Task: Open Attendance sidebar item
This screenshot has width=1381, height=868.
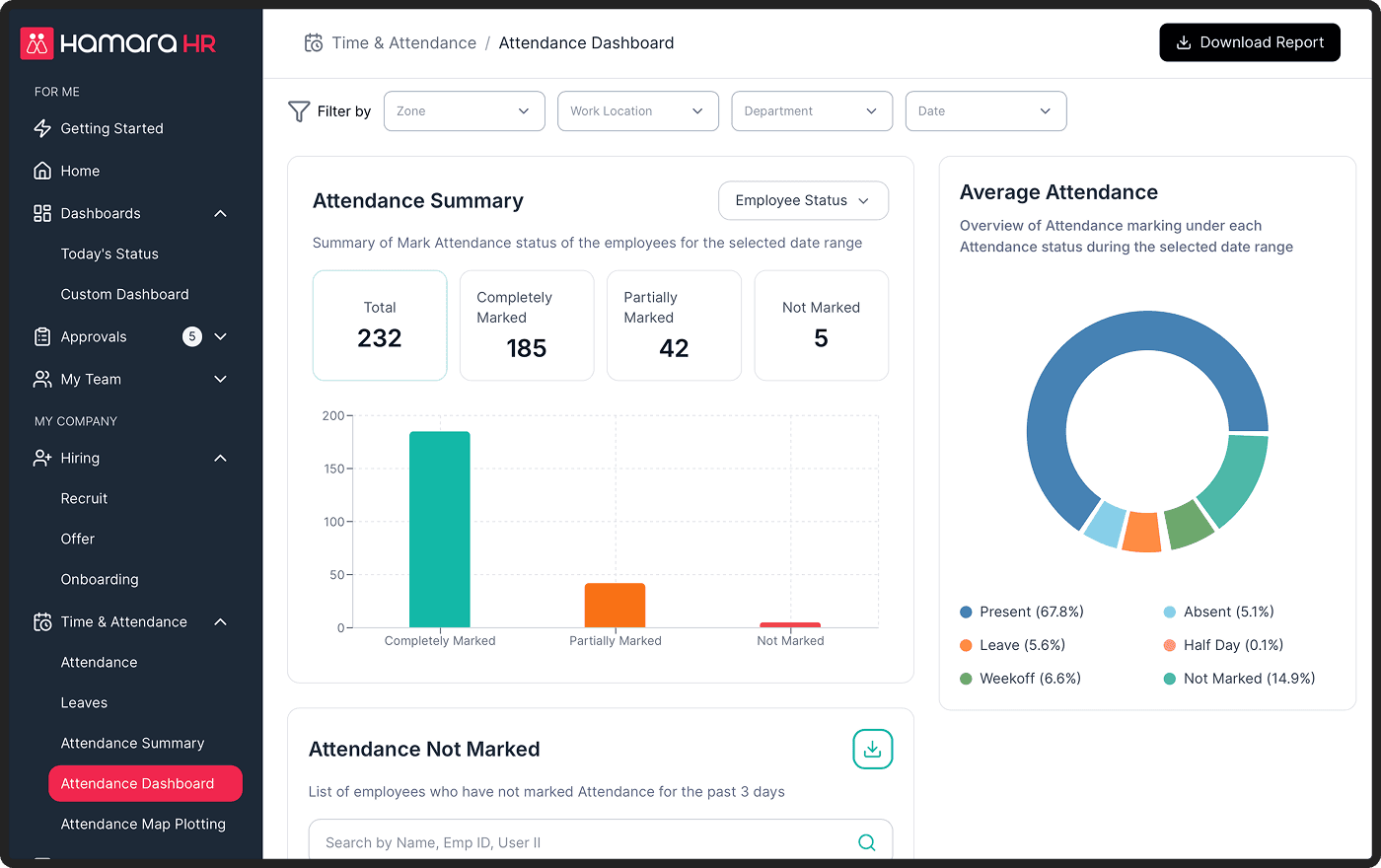Action: [99, 662]
